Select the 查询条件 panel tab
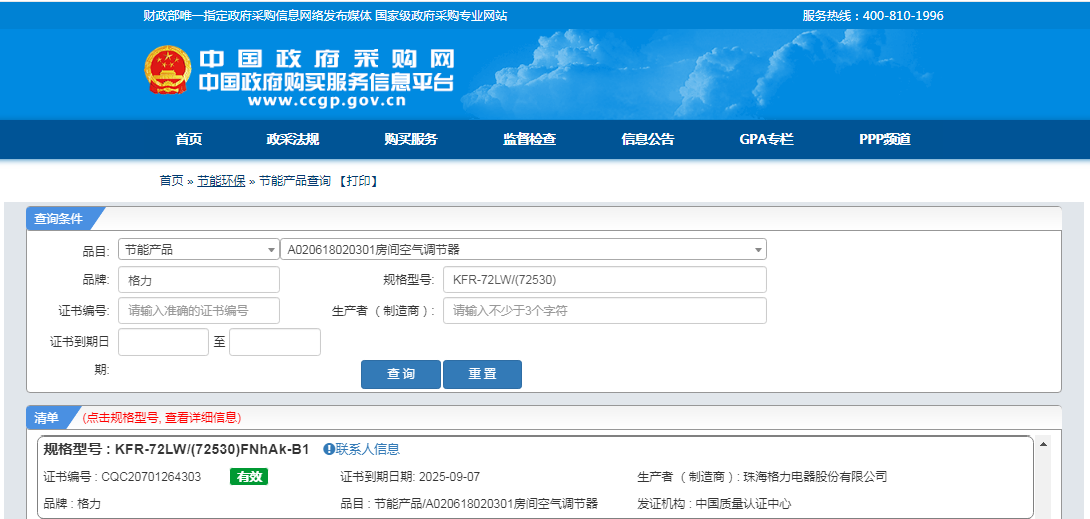The height and width of the screenshot is (519, 1090). (61, 218)
